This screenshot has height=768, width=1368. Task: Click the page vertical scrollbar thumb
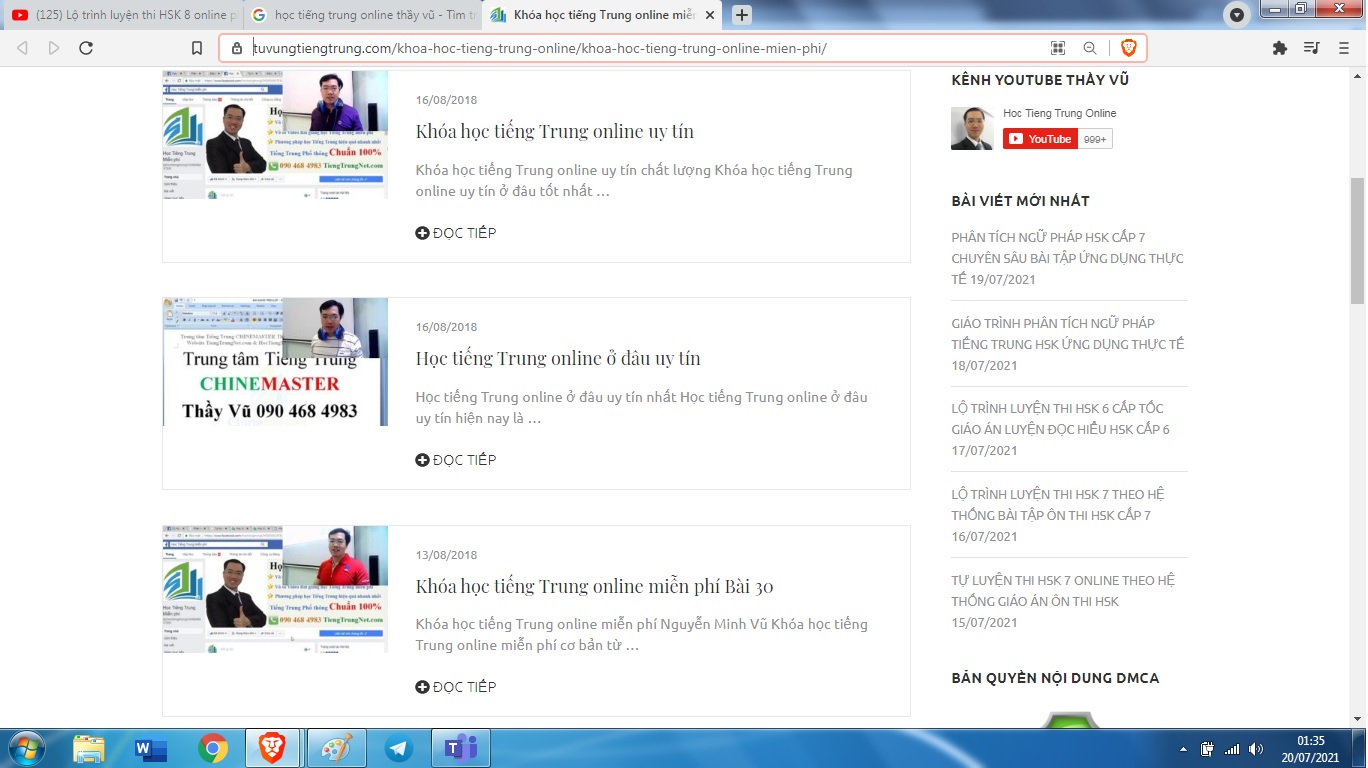pos(1357,240)
